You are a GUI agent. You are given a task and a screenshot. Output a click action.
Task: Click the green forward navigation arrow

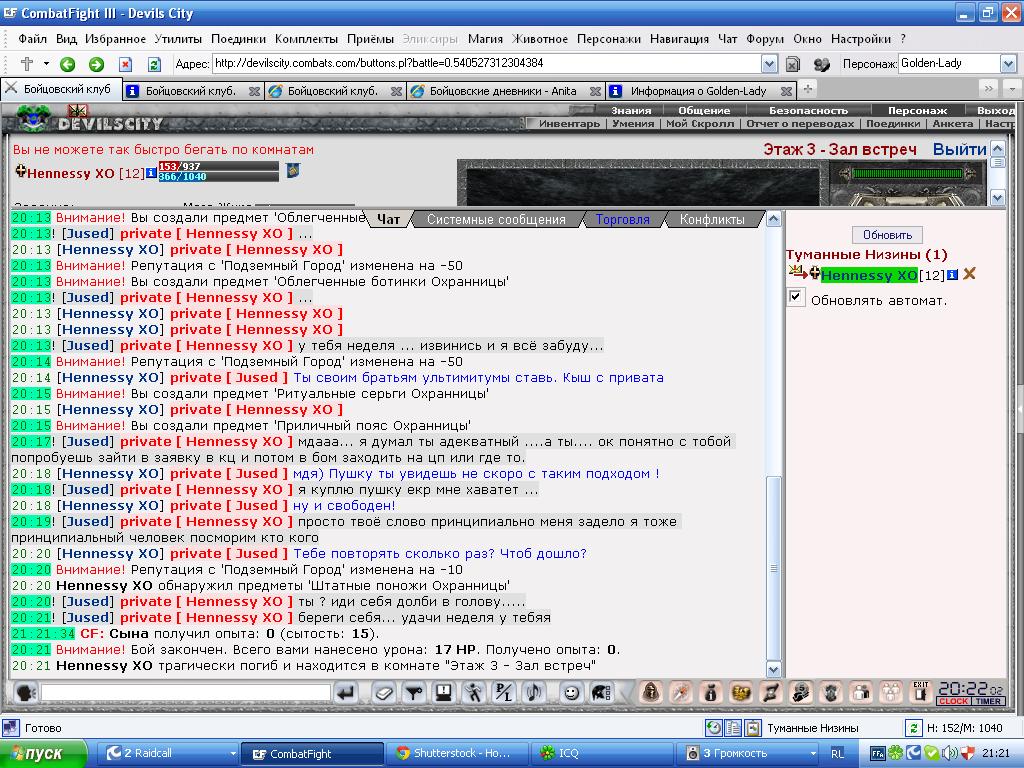97,64
